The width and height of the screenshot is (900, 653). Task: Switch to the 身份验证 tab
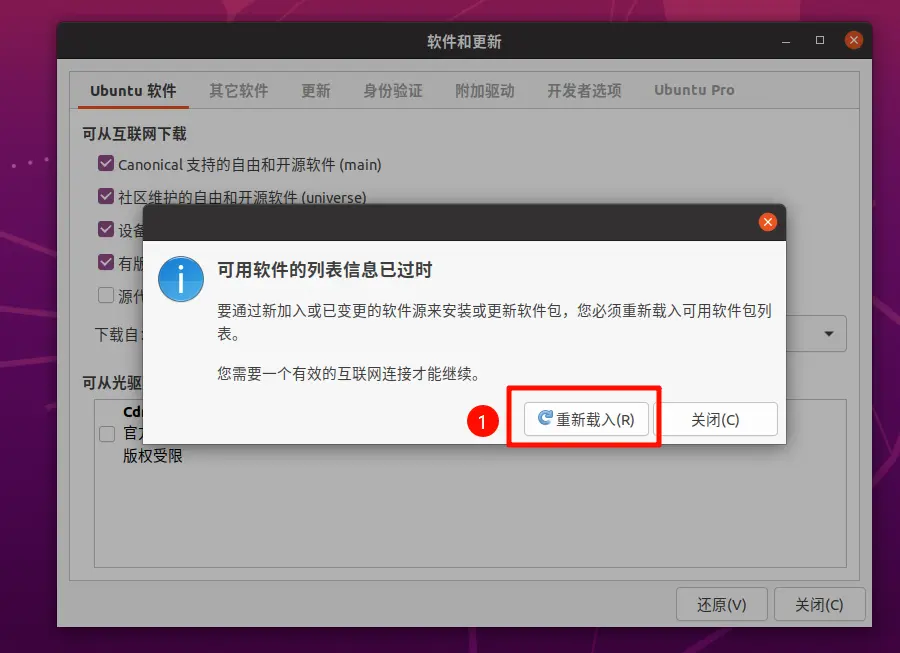[x=393, y=91]
